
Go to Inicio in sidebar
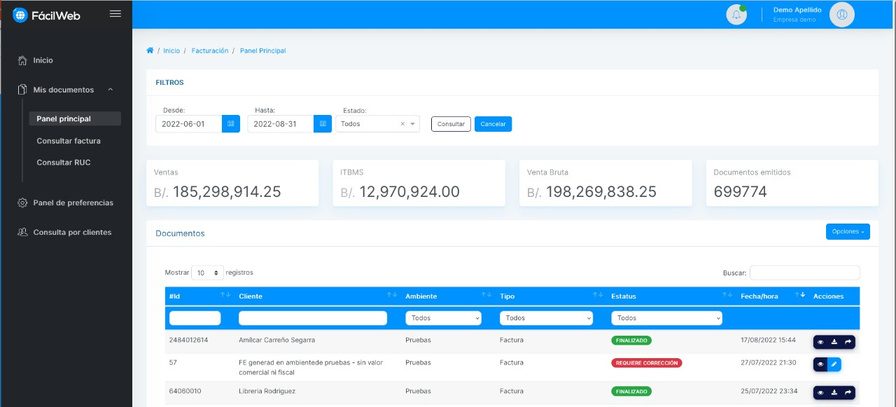pyautogui.click(x=43, y=60)
